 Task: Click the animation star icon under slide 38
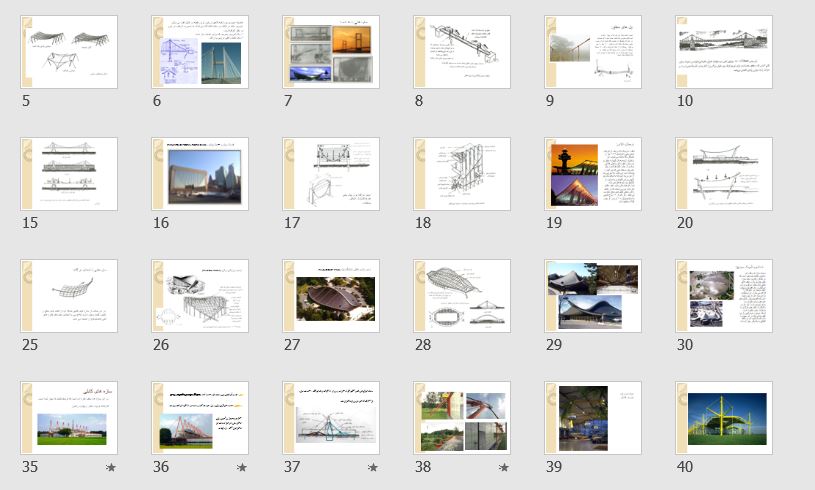point(504,467)
